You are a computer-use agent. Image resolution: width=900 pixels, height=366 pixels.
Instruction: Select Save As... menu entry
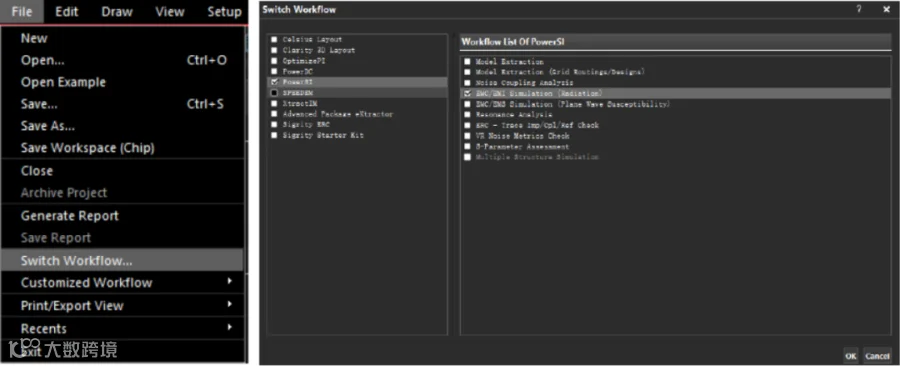coord(122,126)
